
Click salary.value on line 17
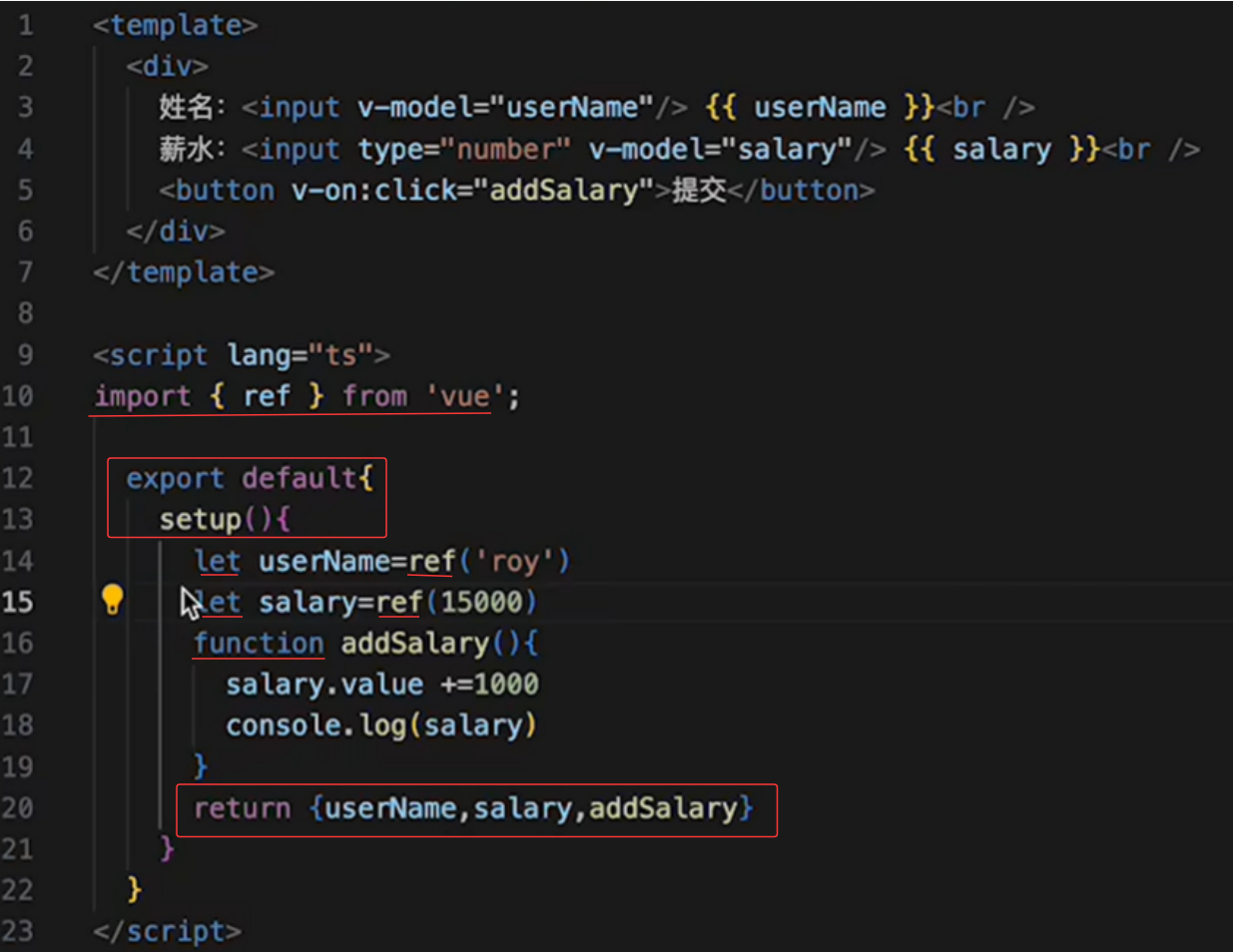point(324,685)
